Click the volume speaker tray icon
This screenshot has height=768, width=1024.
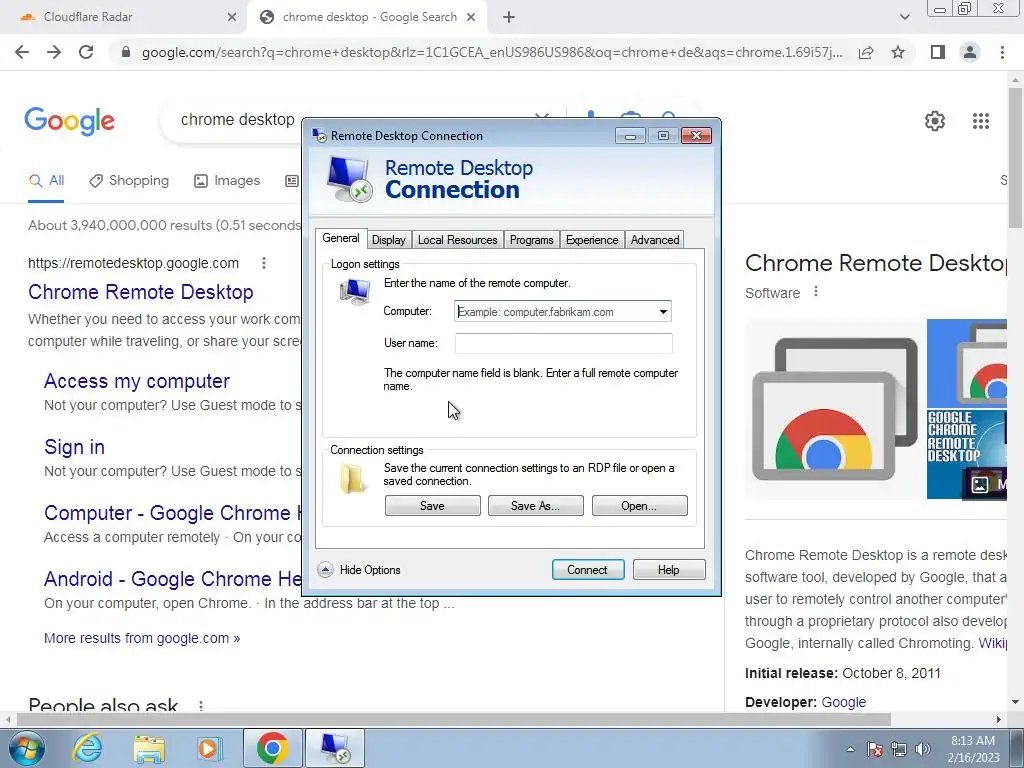(923, 749)
